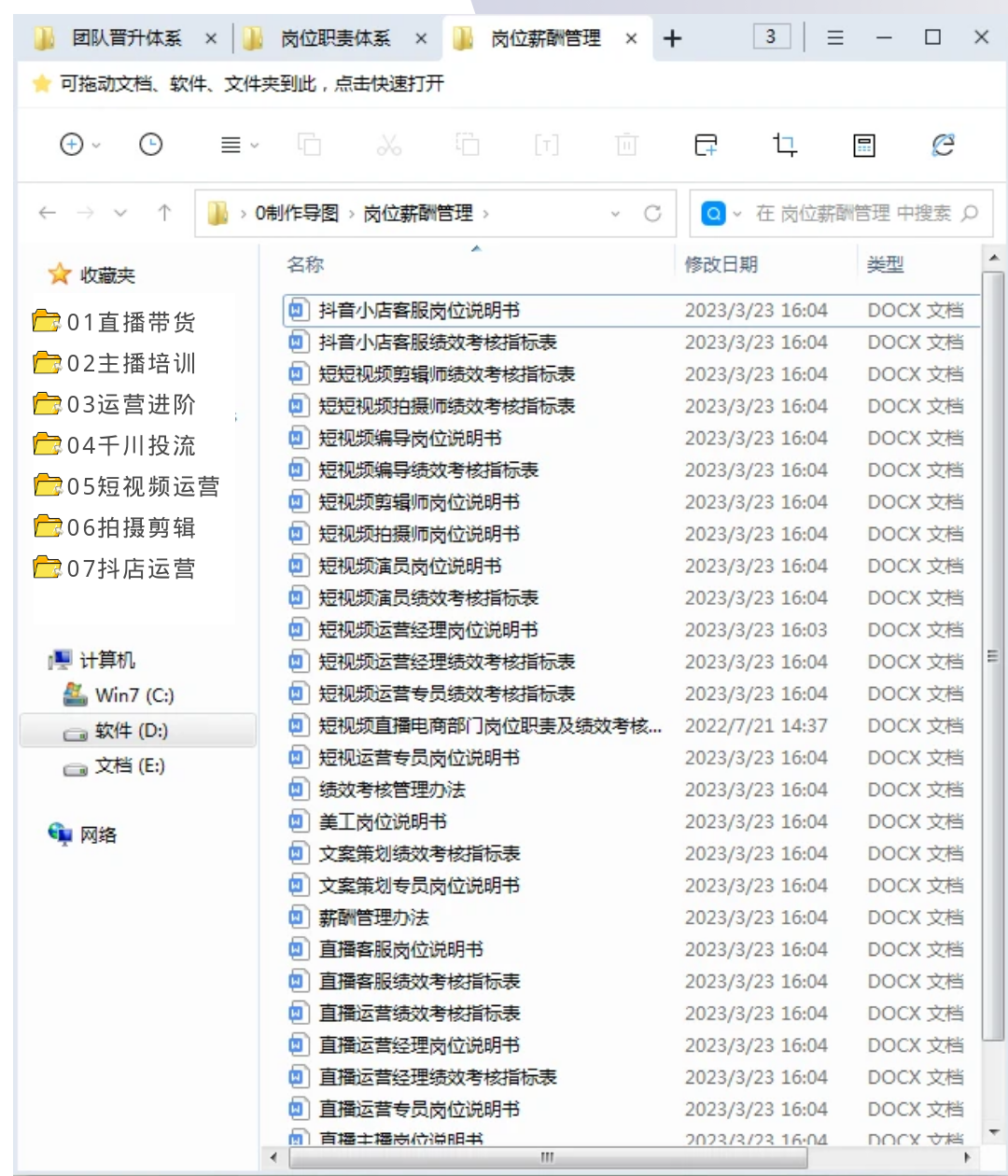
Task: Sort by 类型 column header
Action: (x=885, y=264)
